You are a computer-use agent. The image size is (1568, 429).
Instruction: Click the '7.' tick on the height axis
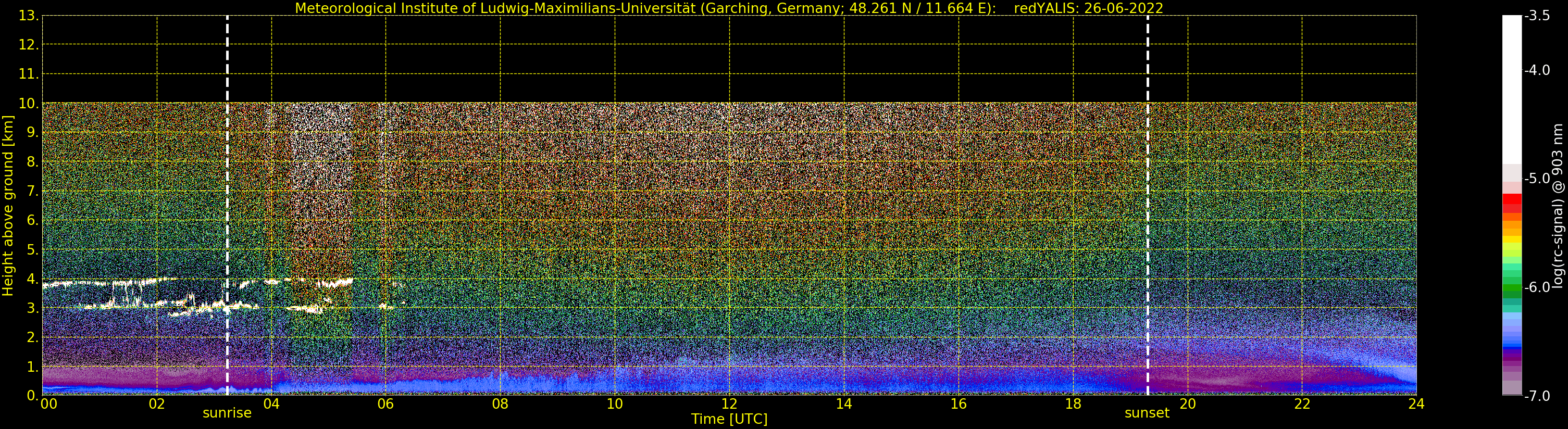coord(33,191)
